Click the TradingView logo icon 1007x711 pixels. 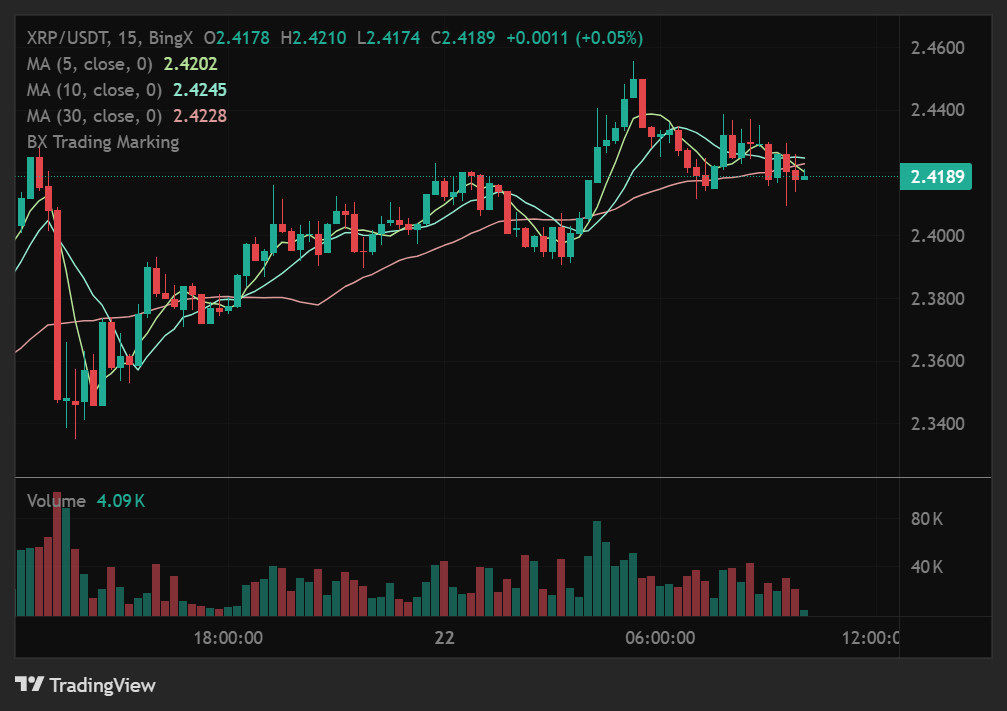click(x=30, y=684)
